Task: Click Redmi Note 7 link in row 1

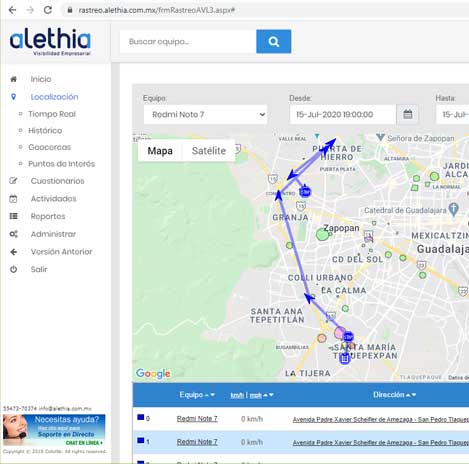Action: pyautogui.click(x=197, y=442)
